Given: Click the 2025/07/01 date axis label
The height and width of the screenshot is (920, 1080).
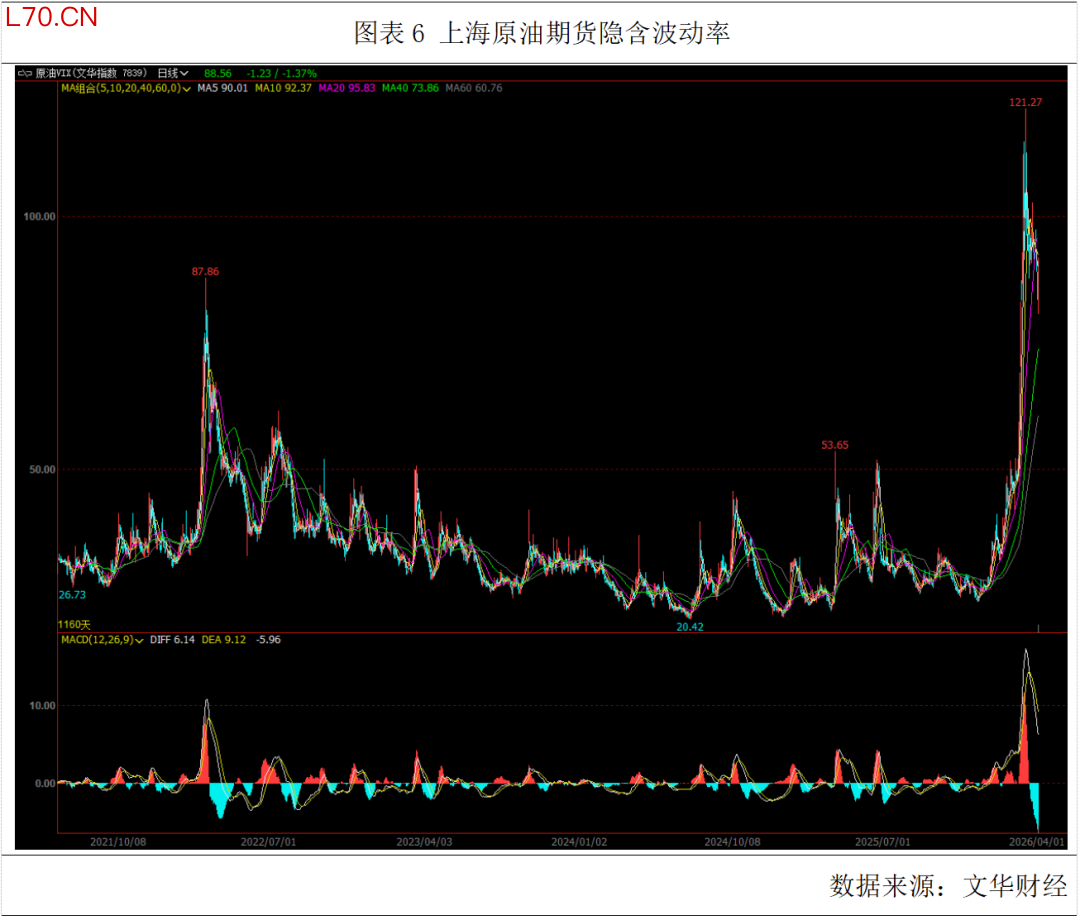Looking at the screenshot, I should tap(883, 843).
